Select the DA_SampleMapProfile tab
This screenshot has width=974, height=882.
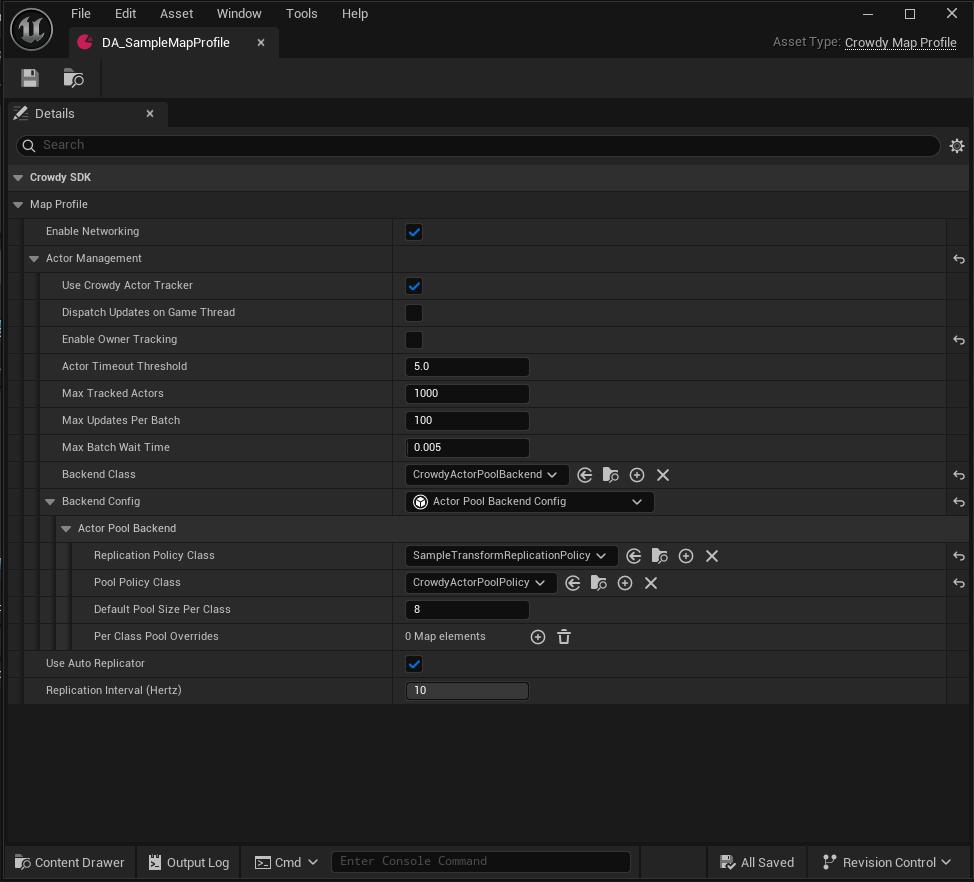[165, 43]
